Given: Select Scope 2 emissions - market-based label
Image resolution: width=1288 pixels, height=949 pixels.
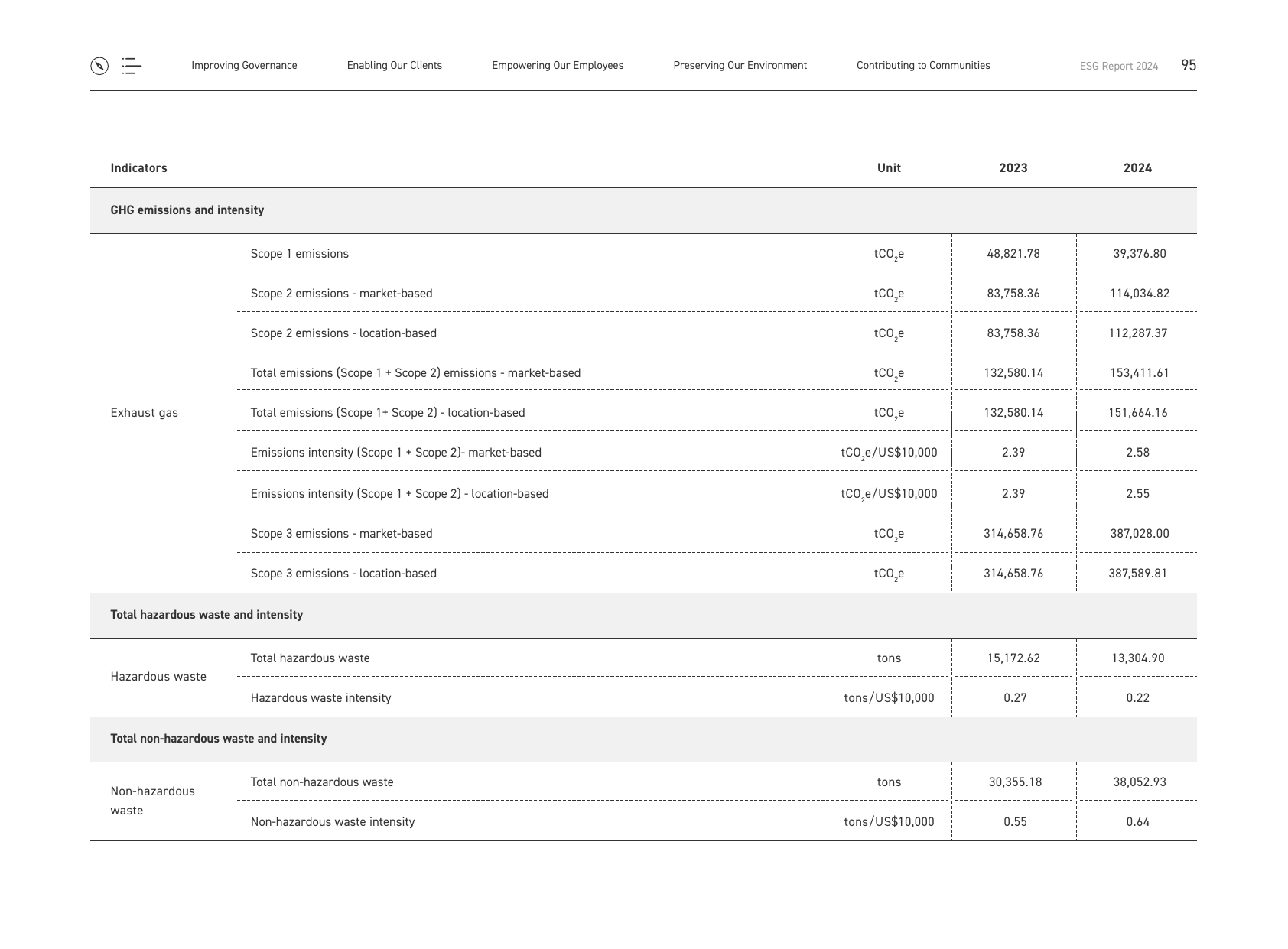Looking at the screenshot, I should coord(341,294).
